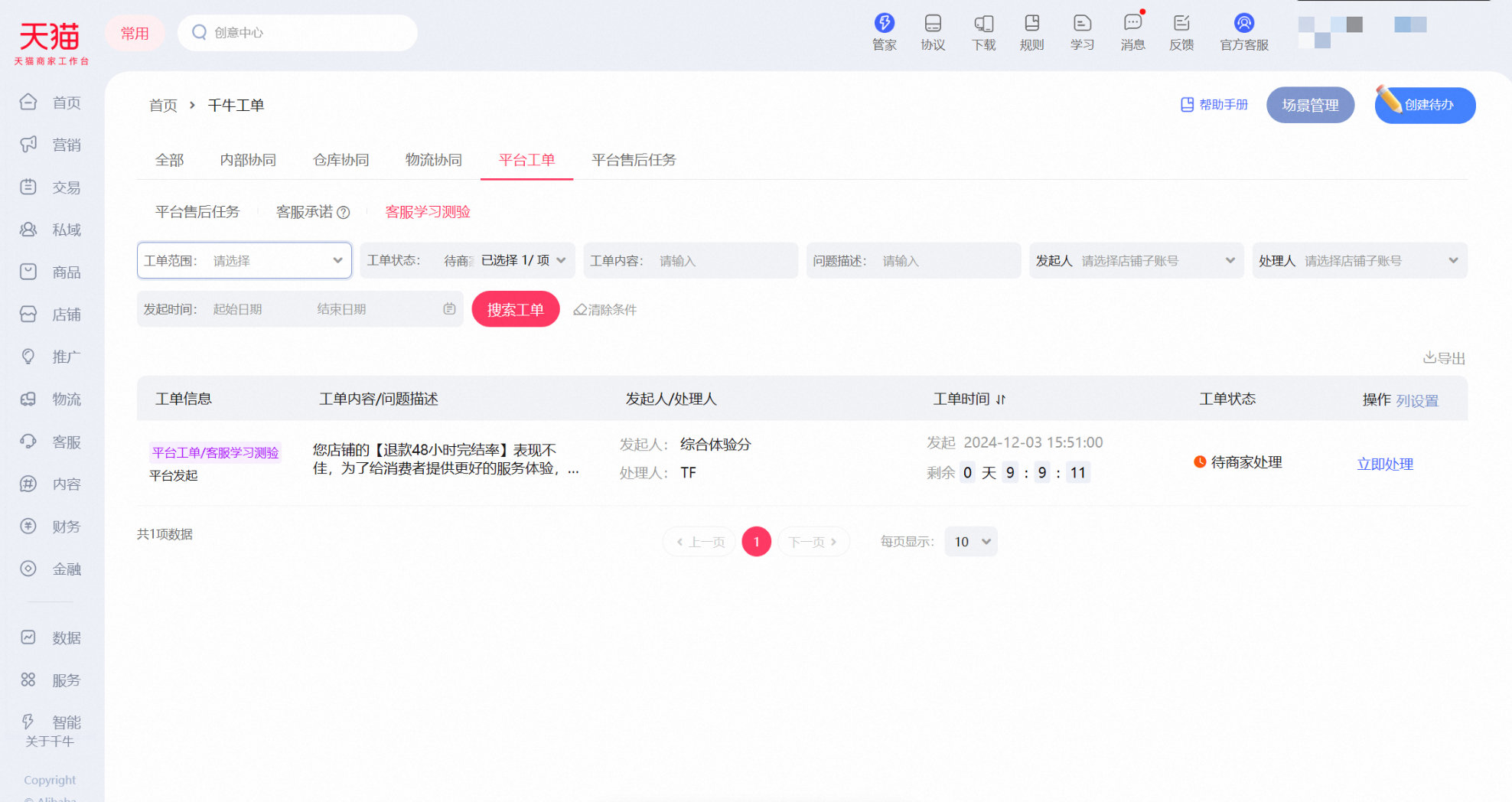
Task: Open 财务 in the sidebar
Action: 51,527
